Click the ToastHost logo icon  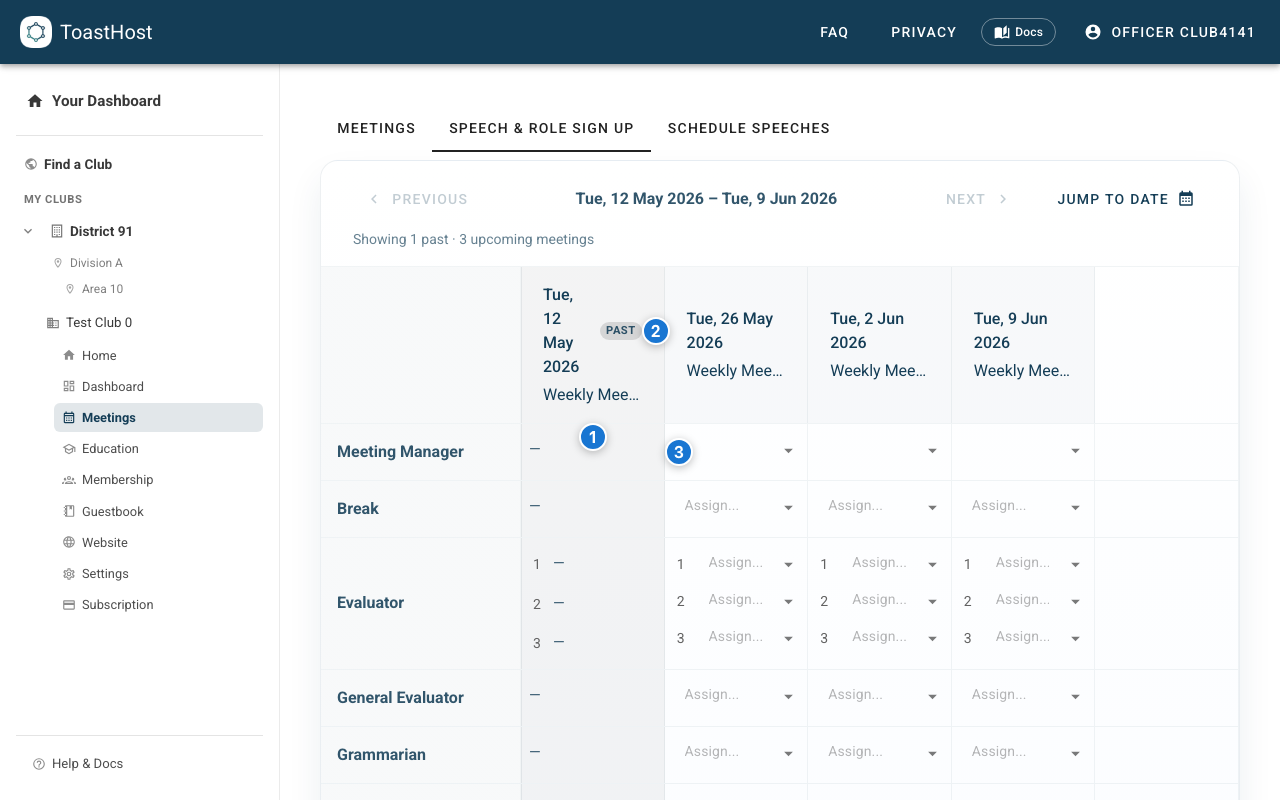click(x=36, y=32)
